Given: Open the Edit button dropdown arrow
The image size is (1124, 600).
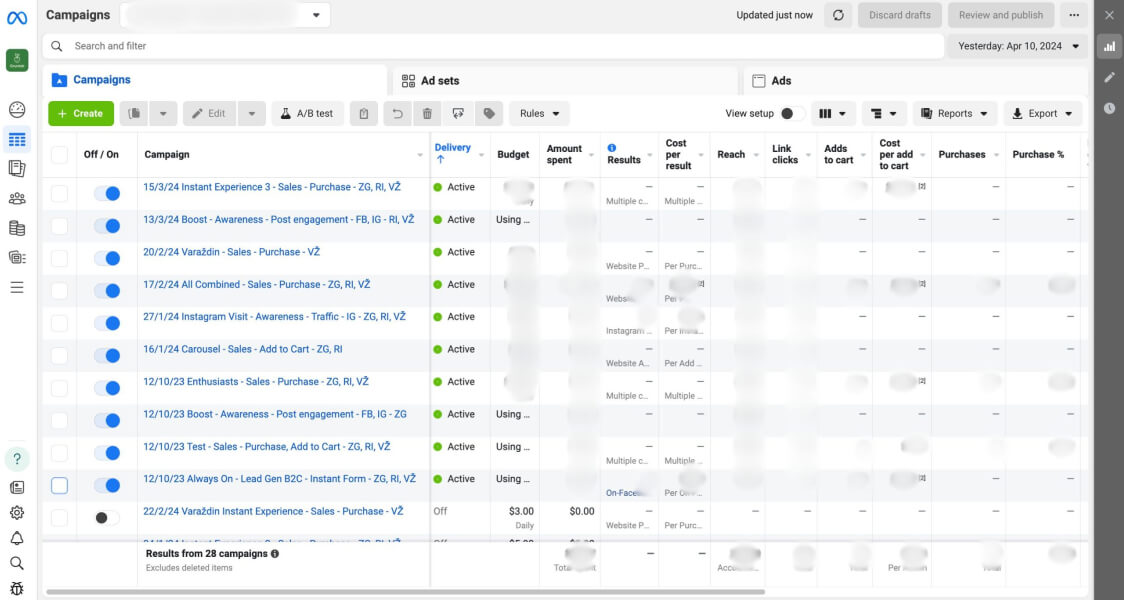Looking at the screenshot, I should click(x=252, y=113).
